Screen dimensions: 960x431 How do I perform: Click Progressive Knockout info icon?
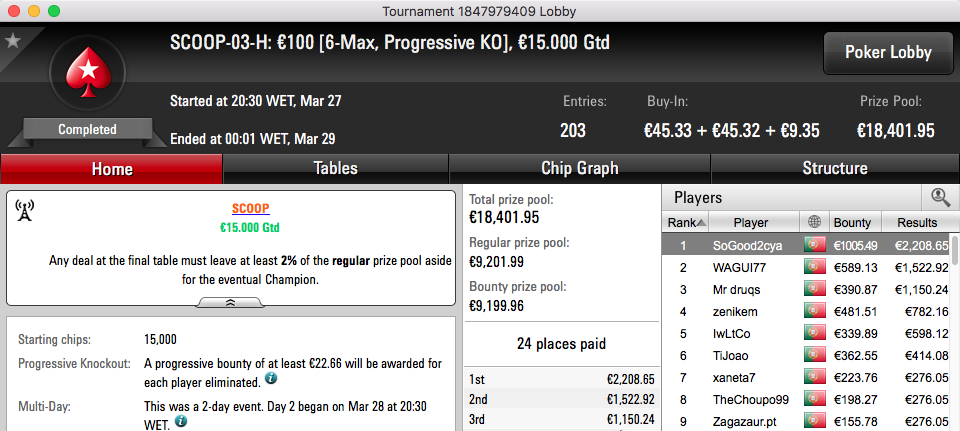click(x=270, y=379)
